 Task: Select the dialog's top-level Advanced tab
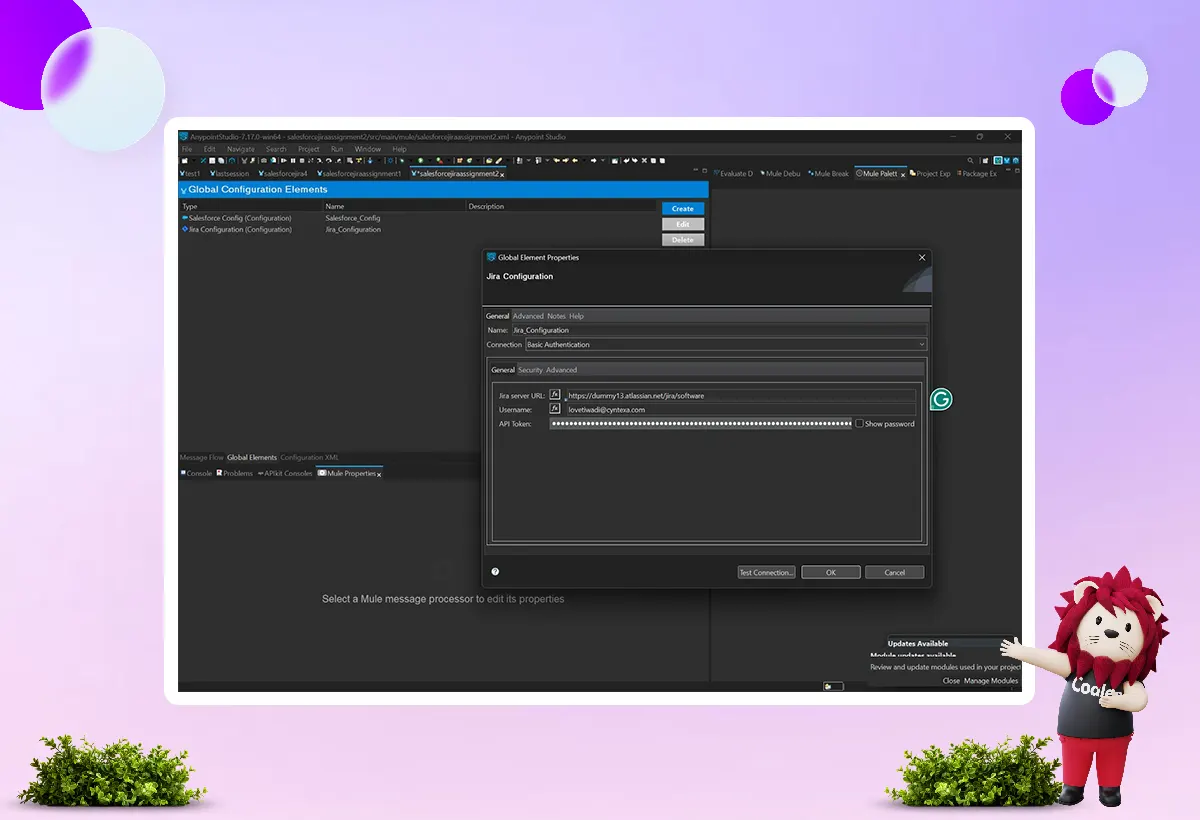point(528,316)
